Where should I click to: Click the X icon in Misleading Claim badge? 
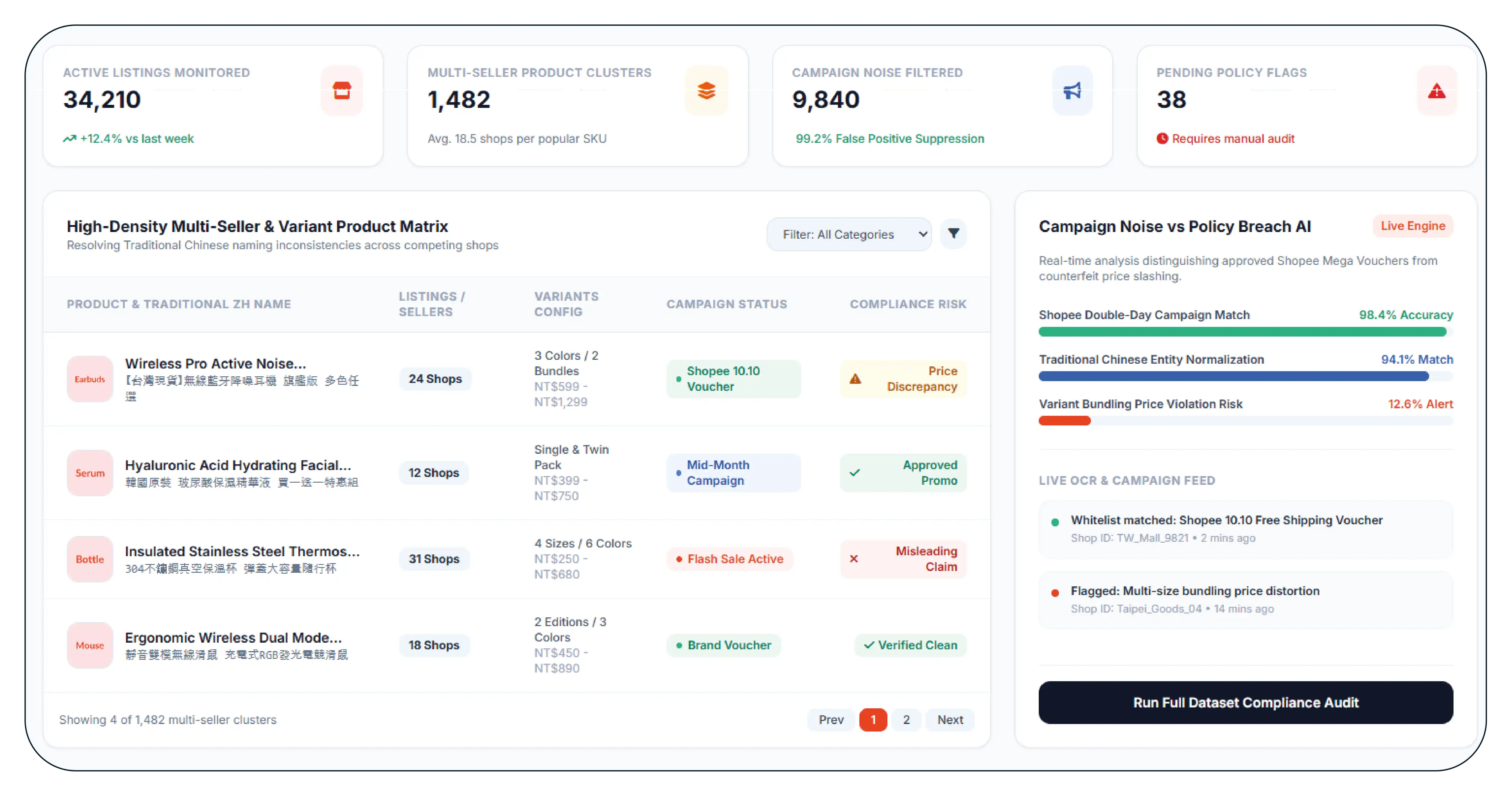pos(854,559)
